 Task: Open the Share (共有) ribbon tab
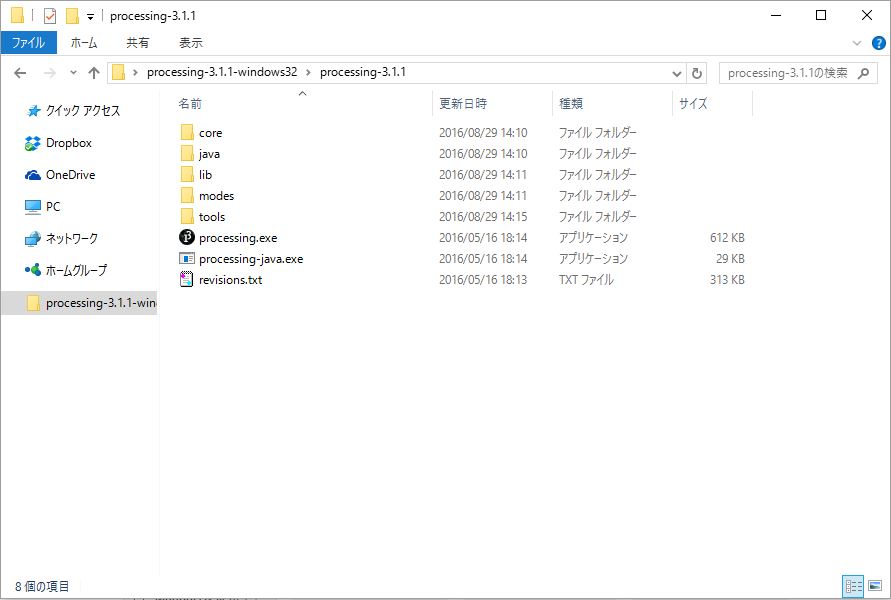138,43
